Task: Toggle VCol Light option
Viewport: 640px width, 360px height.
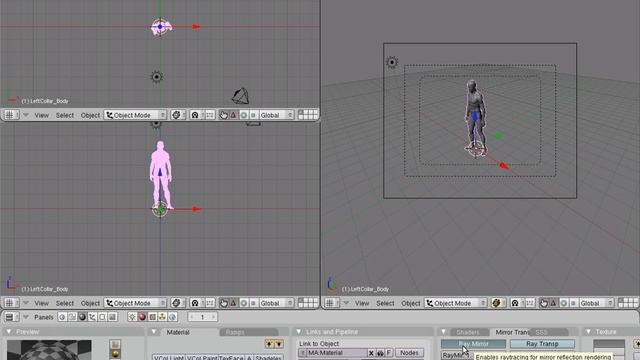Action: click(169, 358)
